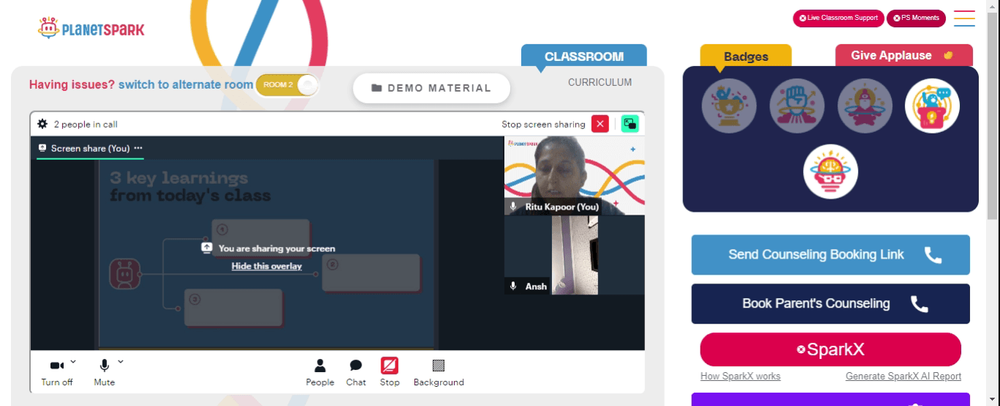Click Ansh's microphone indicator
1000x406 pixels.
[x=513, y=286]
